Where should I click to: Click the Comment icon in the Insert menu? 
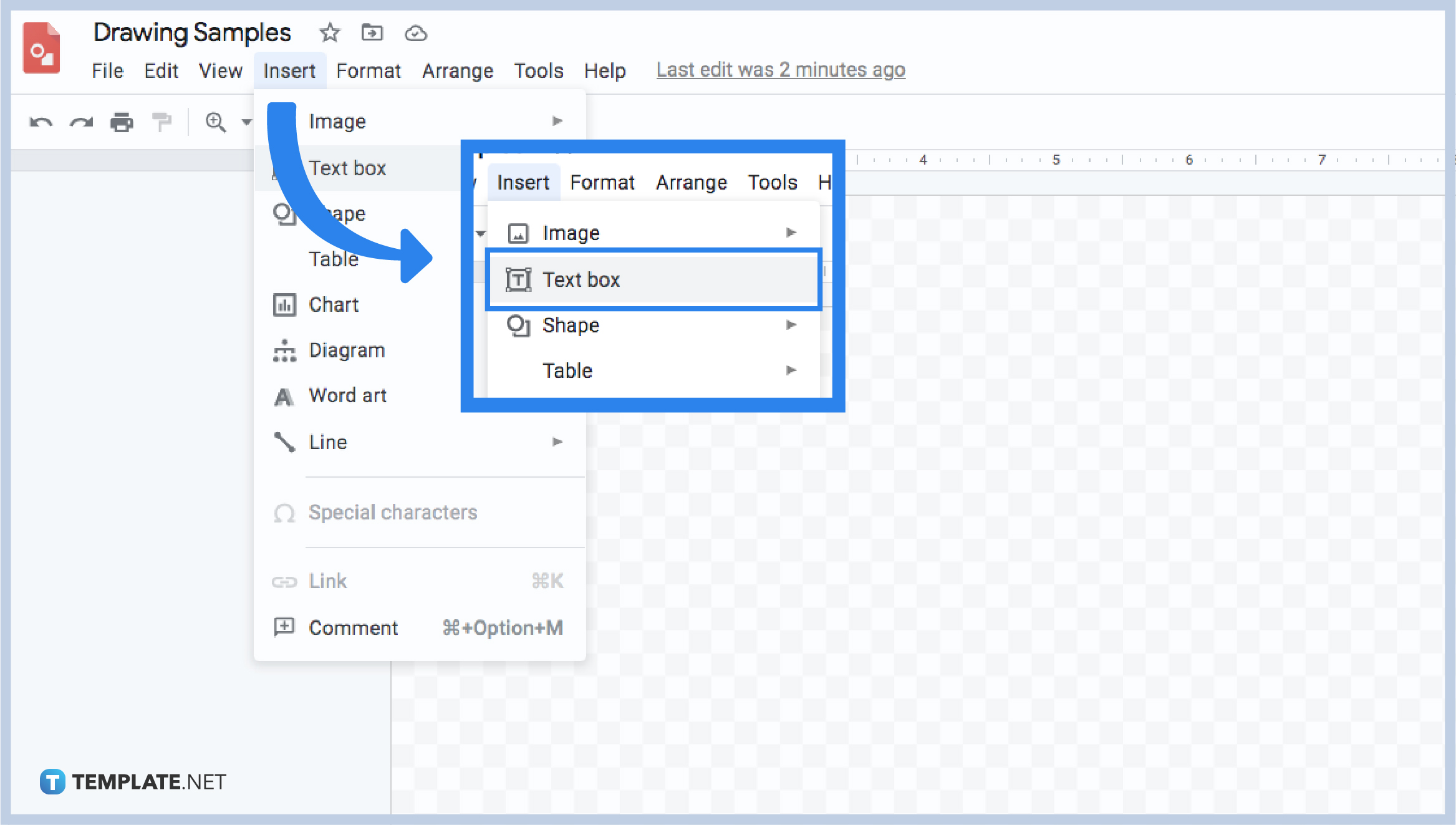click(284, 627)
